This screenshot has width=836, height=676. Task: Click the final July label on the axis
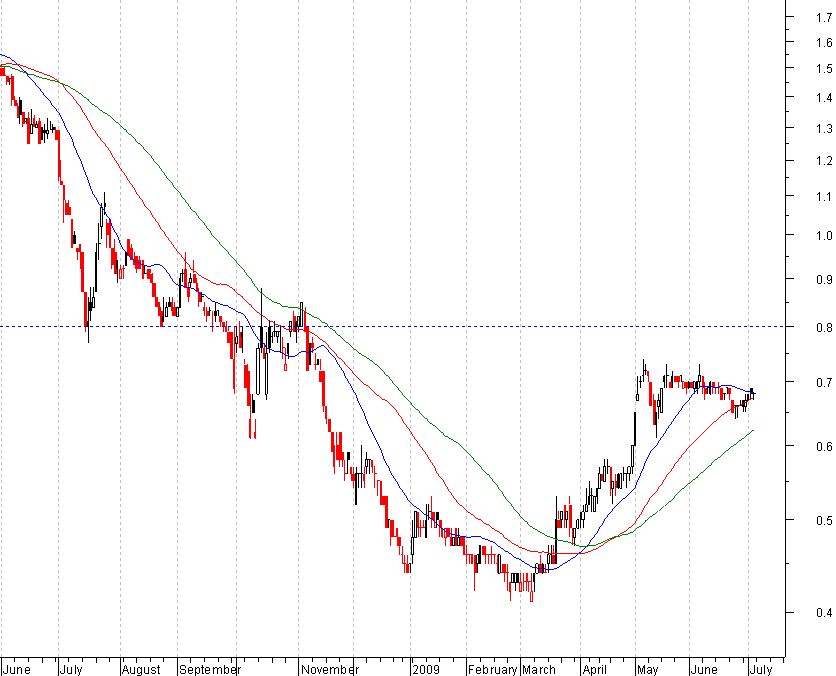761,669
